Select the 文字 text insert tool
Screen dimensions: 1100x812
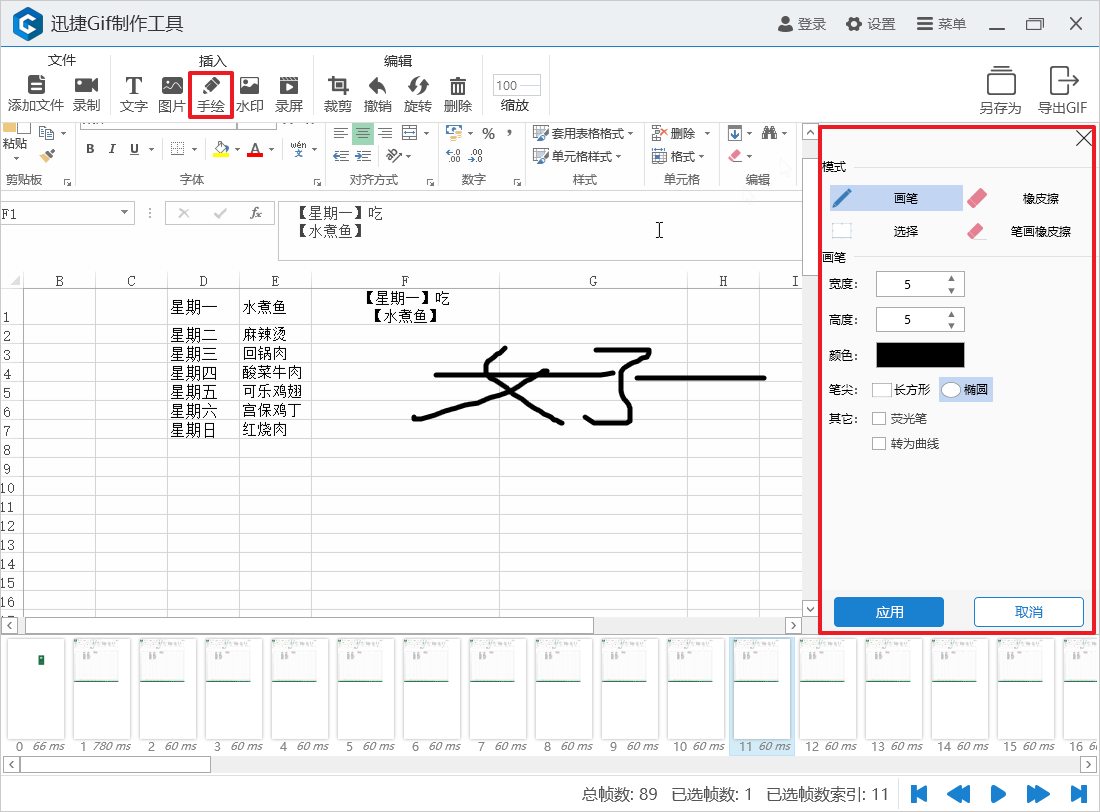(x=133, y=88)
